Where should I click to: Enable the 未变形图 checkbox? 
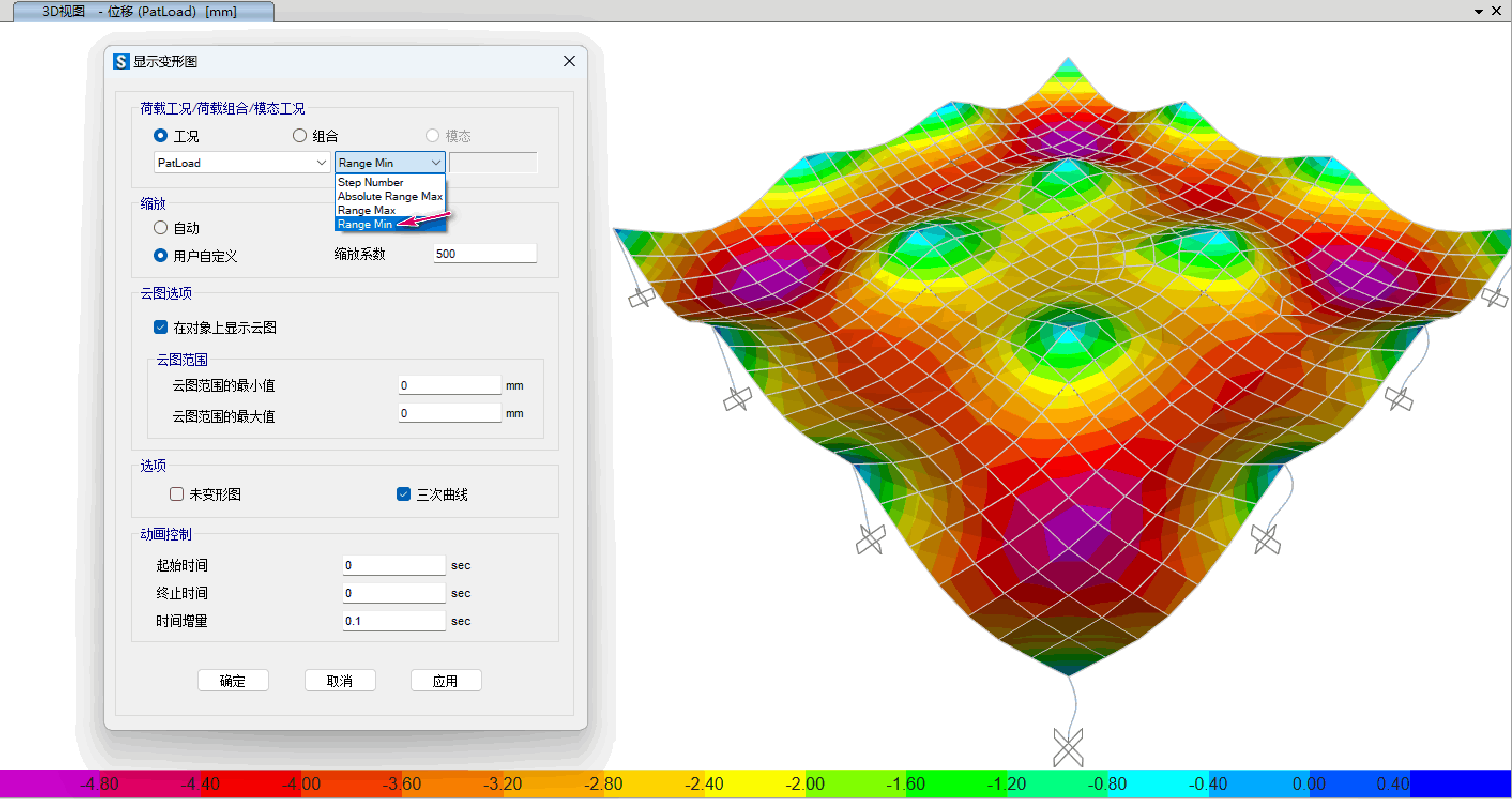click(176, 494)
